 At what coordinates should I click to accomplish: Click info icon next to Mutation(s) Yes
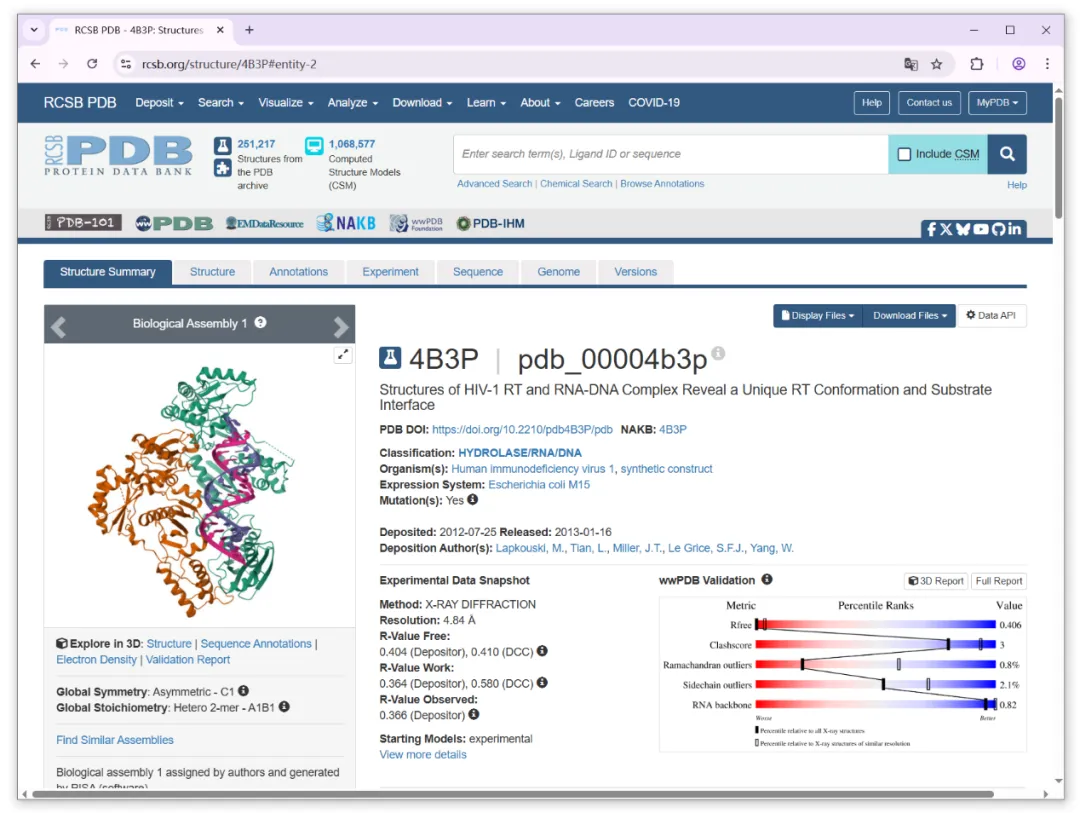[472, 500]
